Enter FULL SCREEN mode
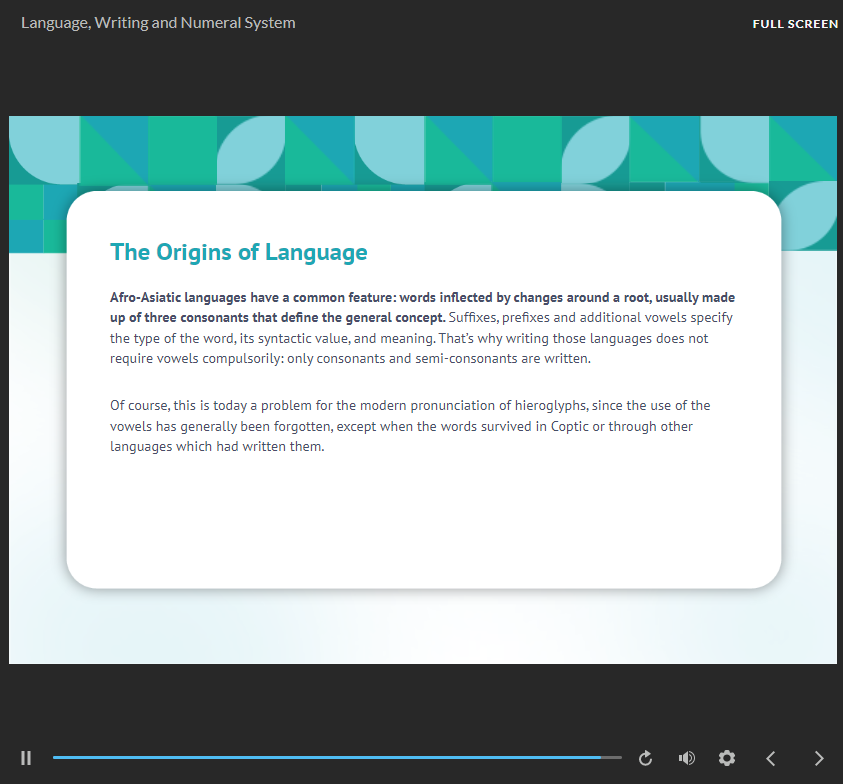The height and width of the screenshot is (784, 843). (795, 23)
